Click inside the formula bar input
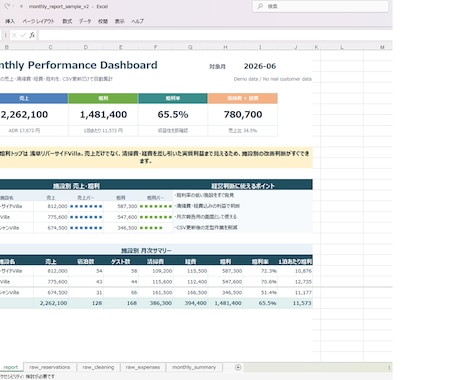Screen dimensions: 460x380 click(215, 35)
